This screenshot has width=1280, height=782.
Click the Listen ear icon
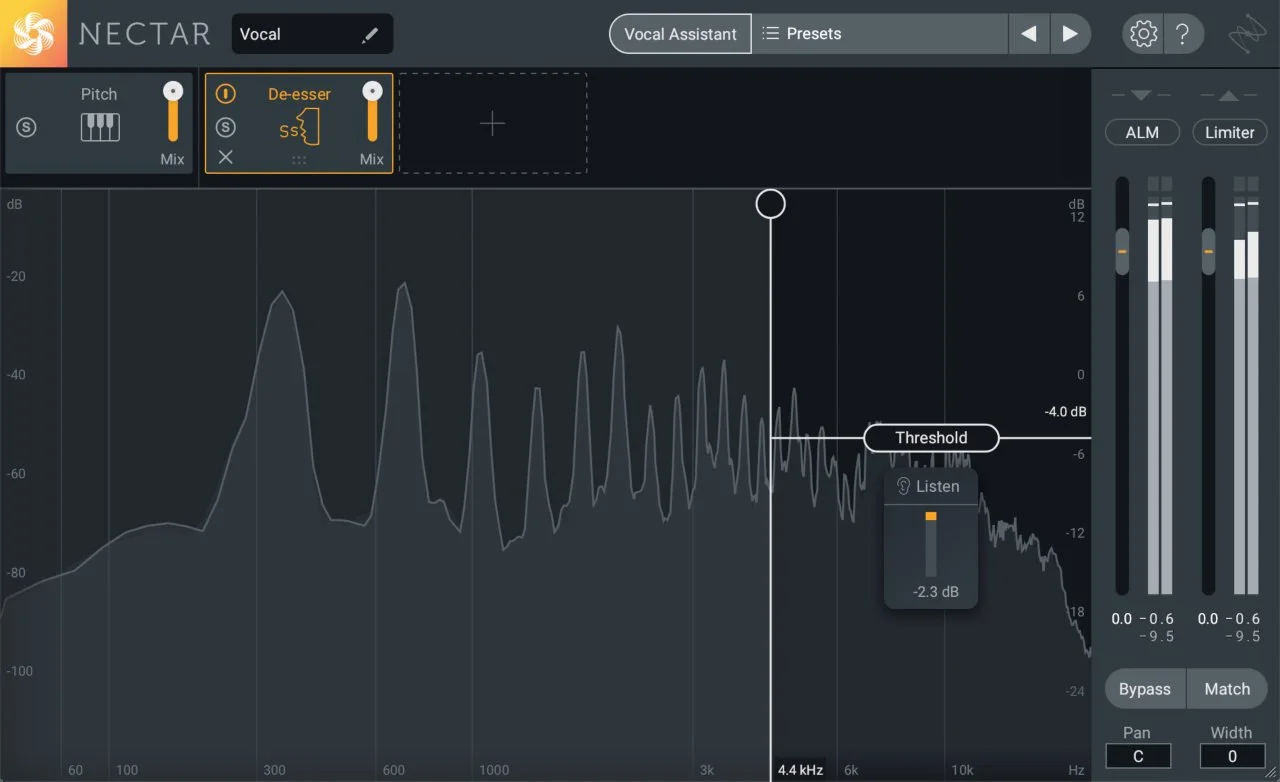[x=904, y=487]
